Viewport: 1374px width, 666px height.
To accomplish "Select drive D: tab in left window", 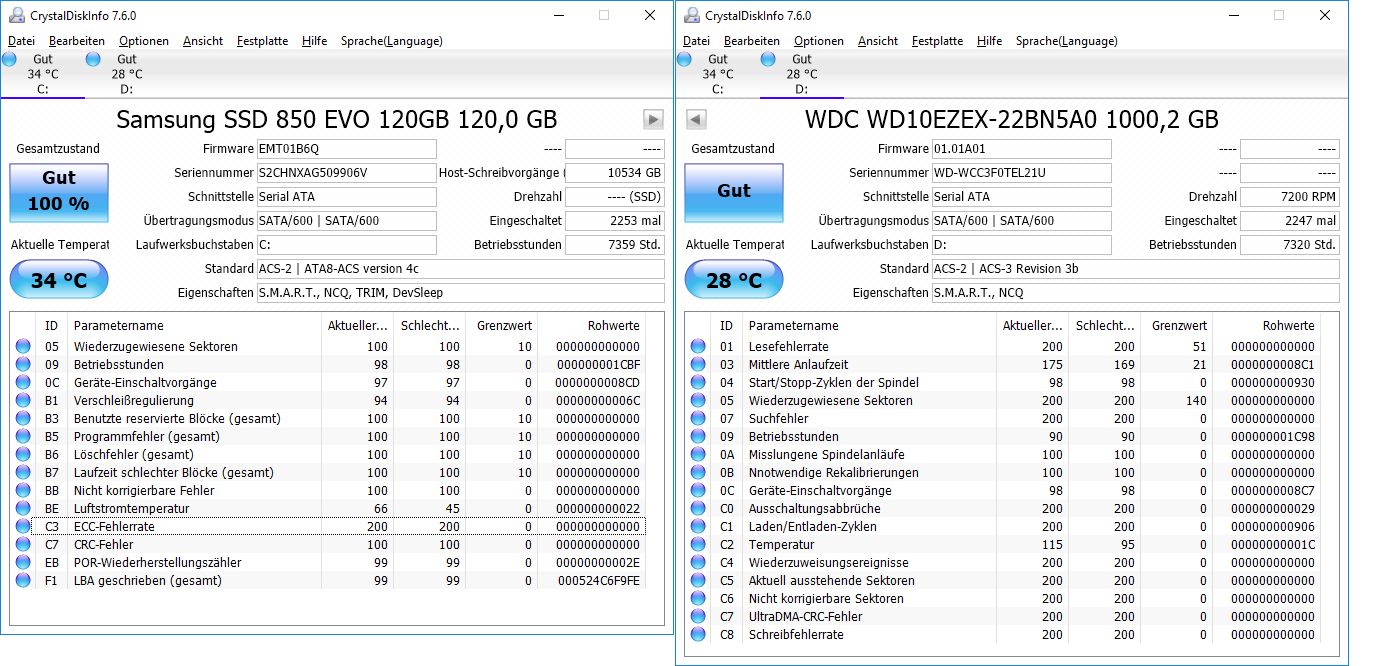I will pos(126,74).
